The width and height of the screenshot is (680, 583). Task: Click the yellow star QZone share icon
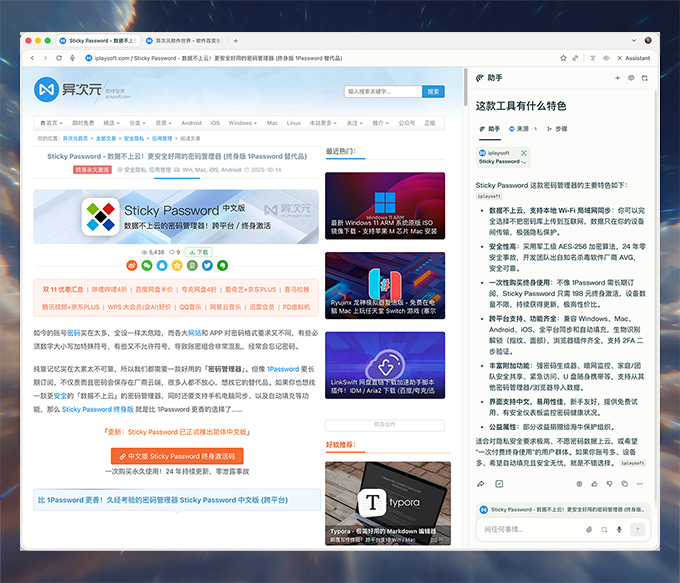[177, 265]
